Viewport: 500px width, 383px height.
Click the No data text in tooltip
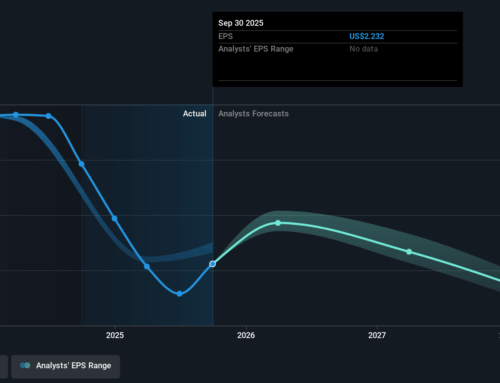coord(364,49)
